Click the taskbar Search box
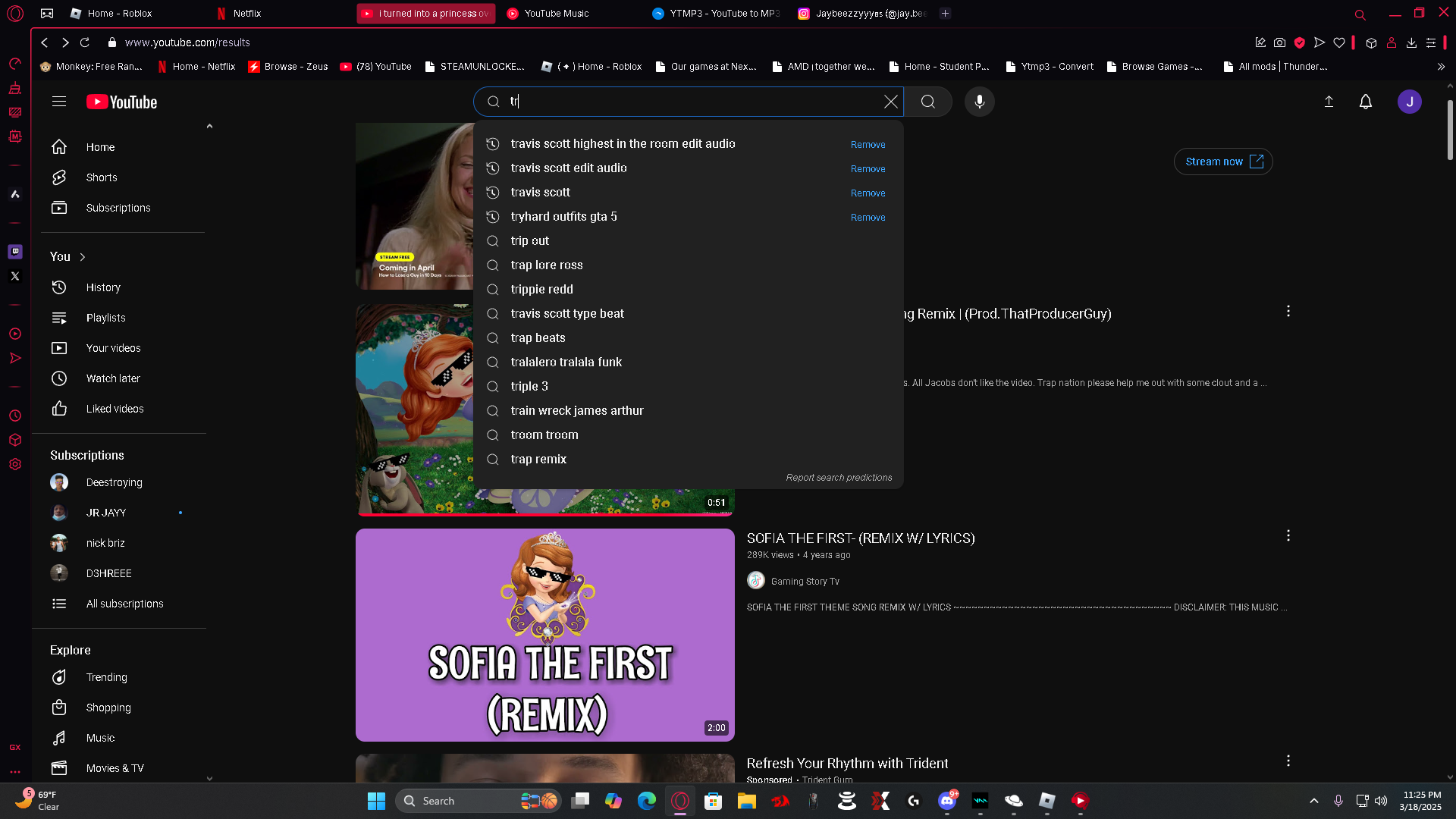The width and height of the screenshot is (1456, 819). pyautogui.click(x=478, y=801)
